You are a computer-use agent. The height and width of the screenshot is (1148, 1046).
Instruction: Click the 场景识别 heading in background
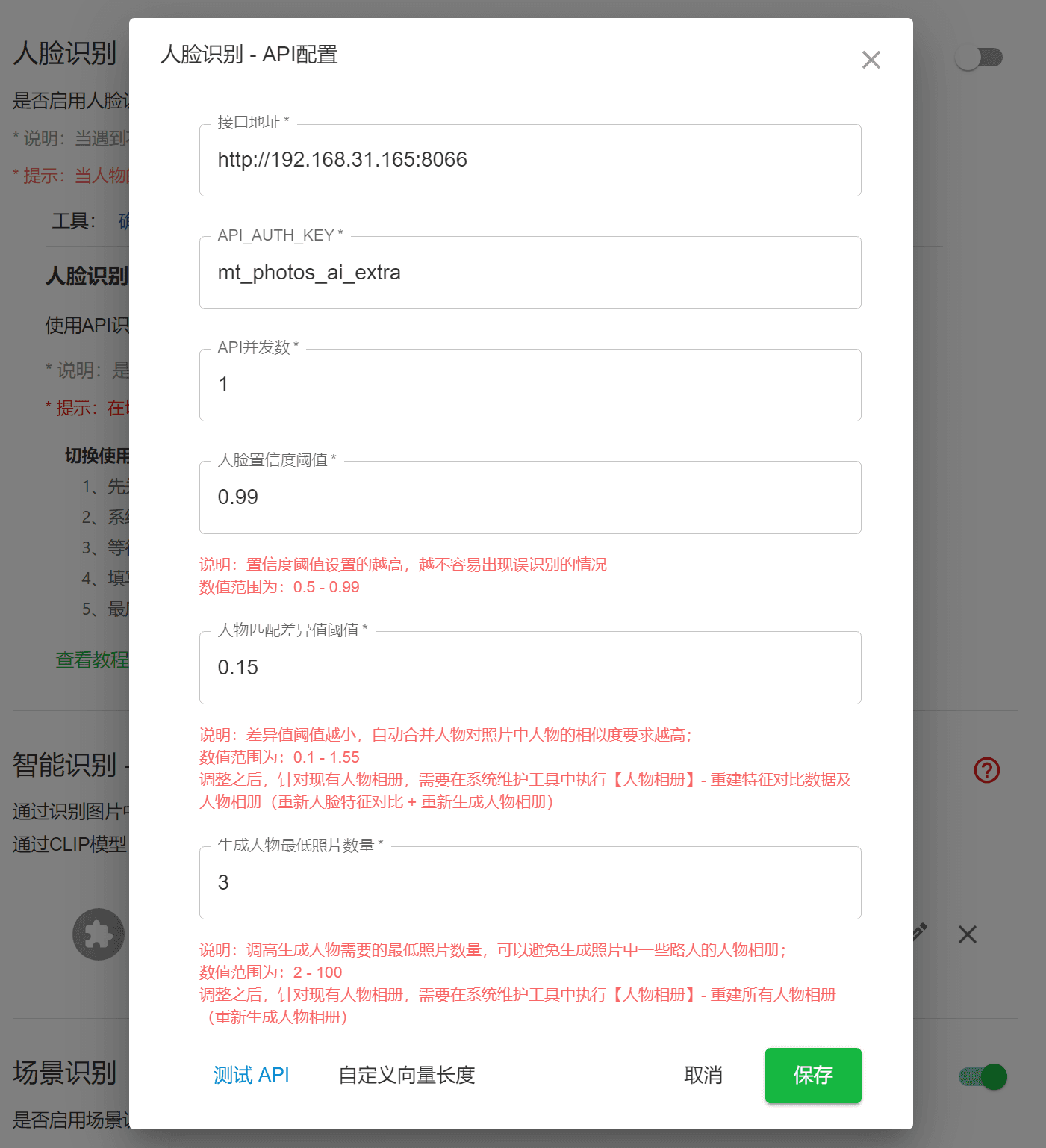click(65, 1073)
